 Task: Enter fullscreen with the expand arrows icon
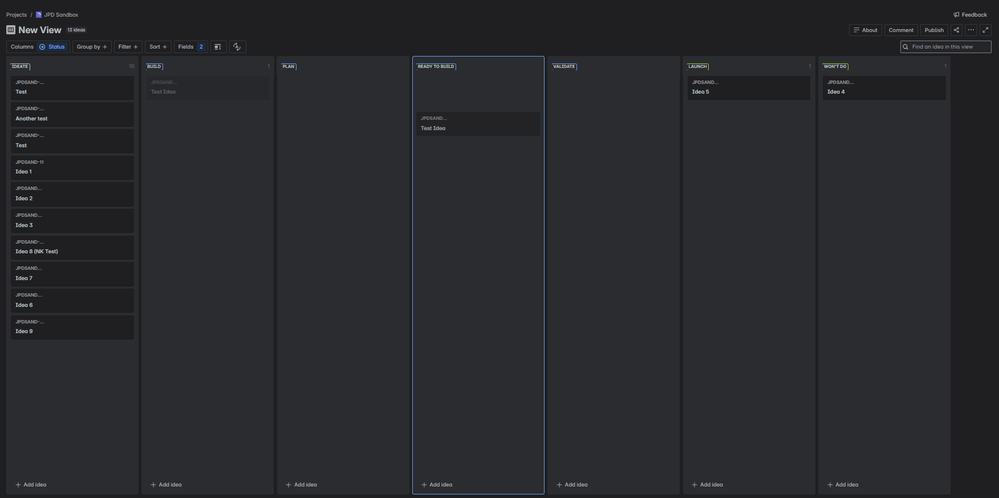tap(986, 30)
